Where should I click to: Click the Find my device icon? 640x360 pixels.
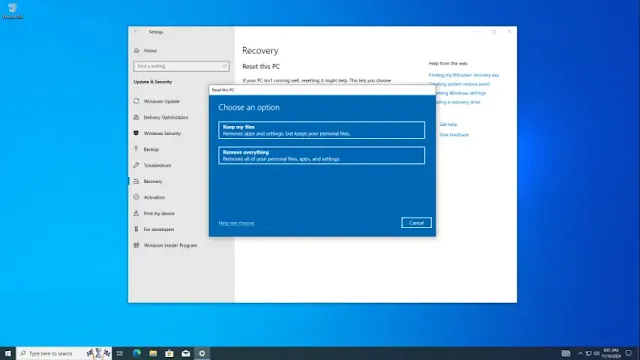pyautogui.click(x=136, y=213)
